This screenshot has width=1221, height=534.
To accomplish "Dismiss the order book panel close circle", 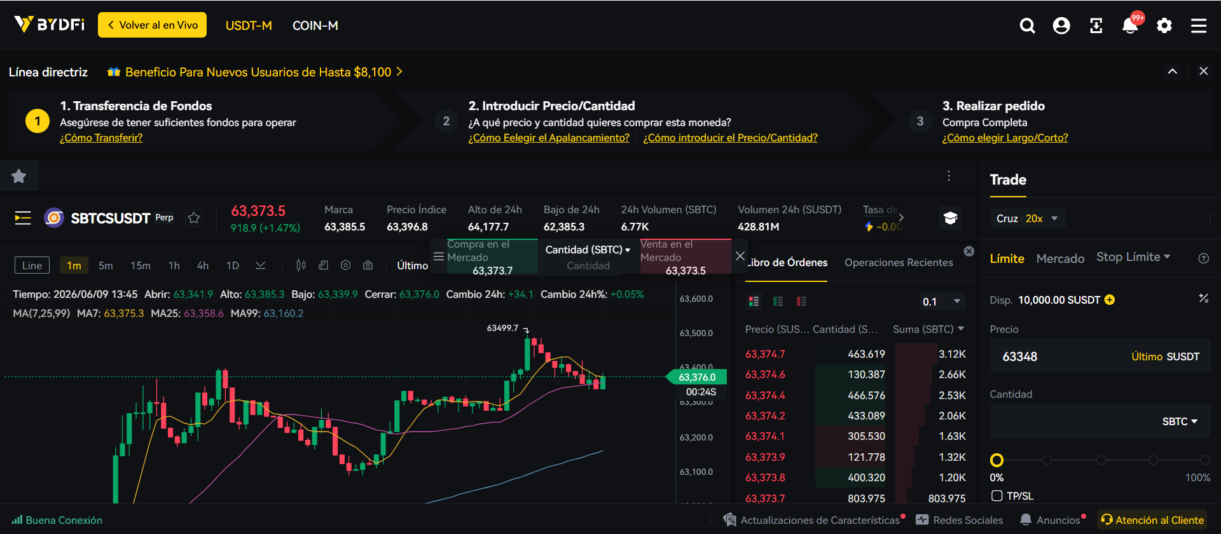I will point(968,251).
